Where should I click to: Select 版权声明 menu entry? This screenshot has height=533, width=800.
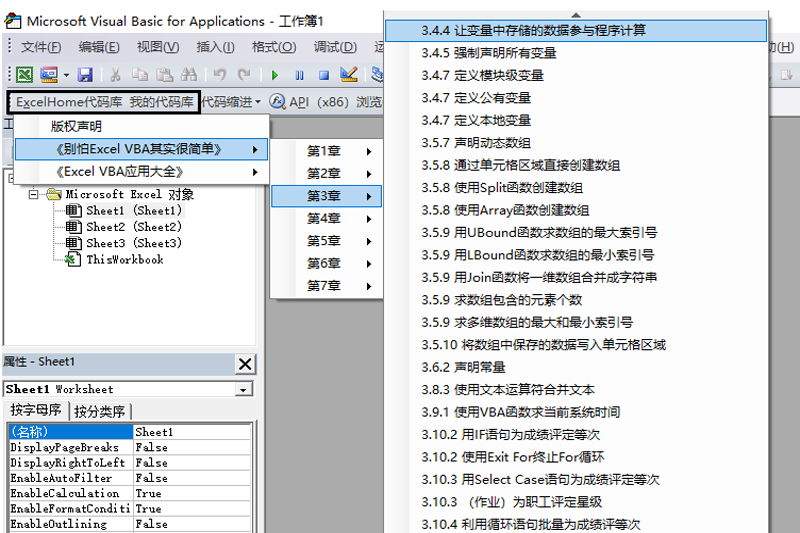tap(77, 126)
